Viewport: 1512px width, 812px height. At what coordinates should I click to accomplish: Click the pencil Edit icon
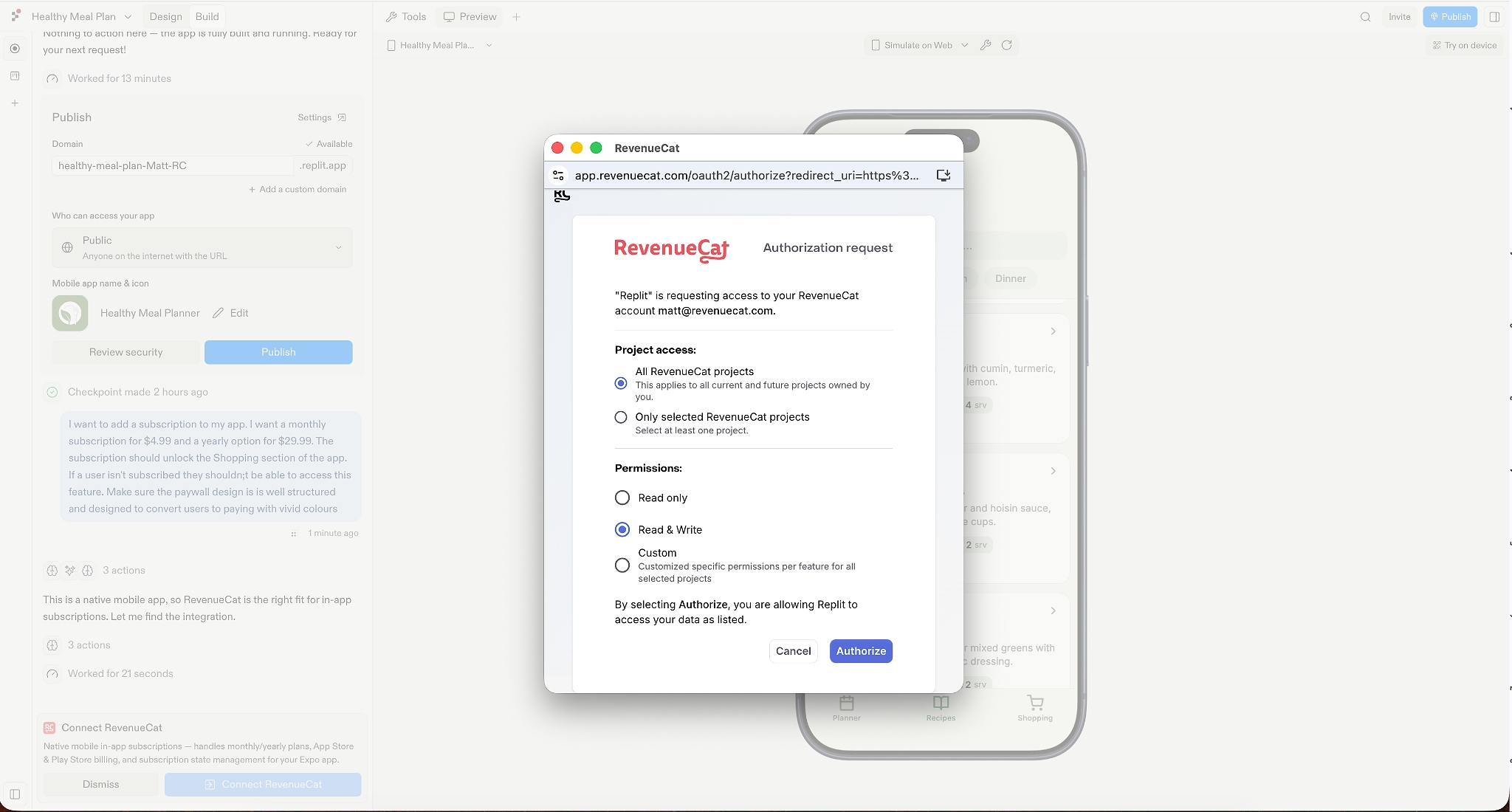(x=218, y=313)
